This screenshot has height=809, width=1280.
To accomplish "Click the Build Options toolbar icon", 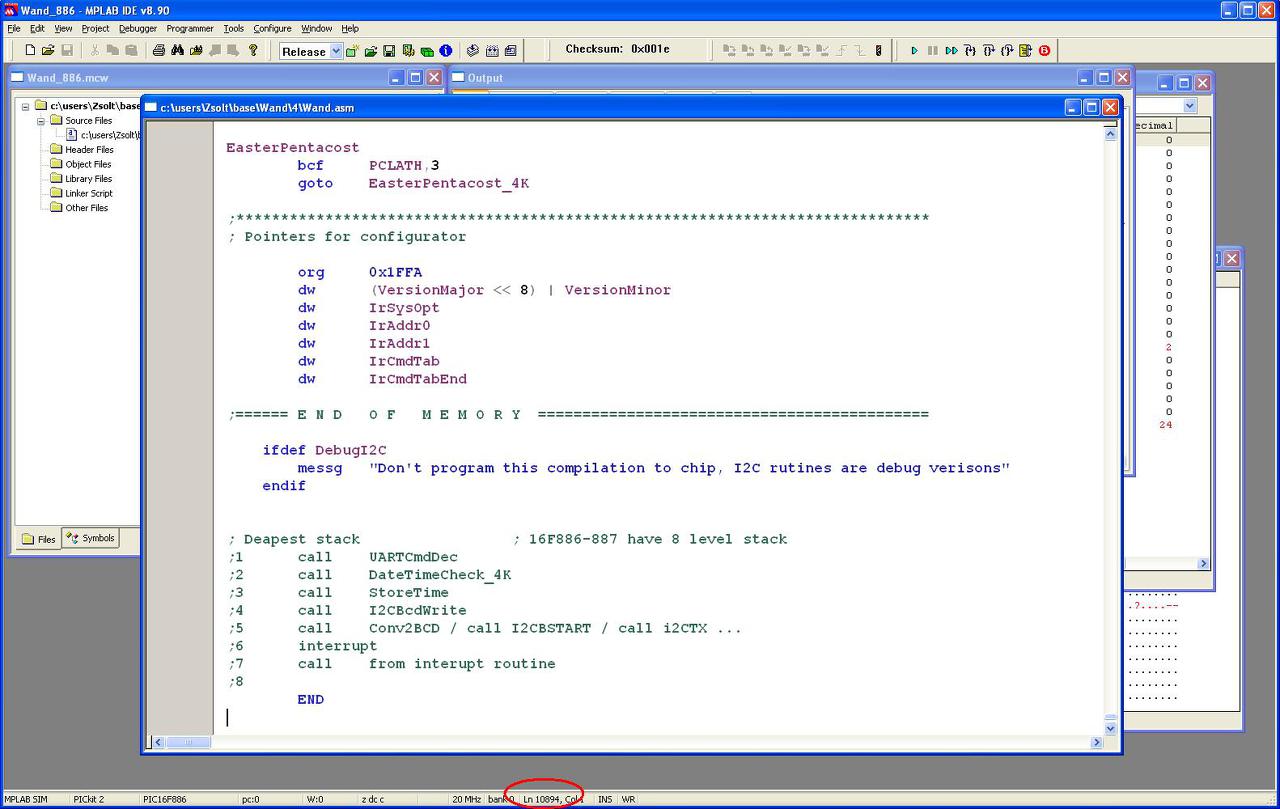I will 408,50.
